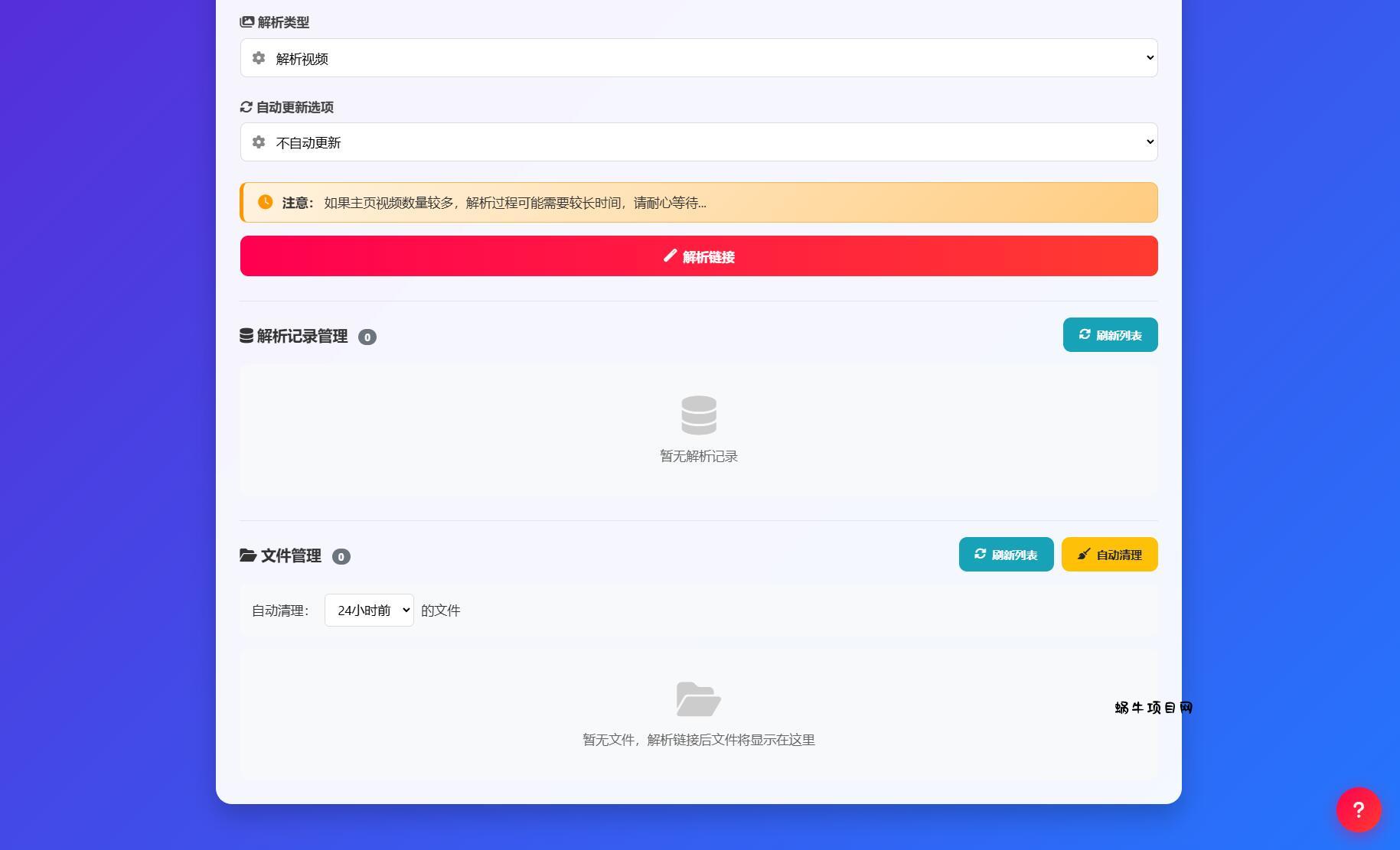1400x850 pixels.
Task: Click the sync icon beside 自动更新选项 label
Action: coord(246,107)
